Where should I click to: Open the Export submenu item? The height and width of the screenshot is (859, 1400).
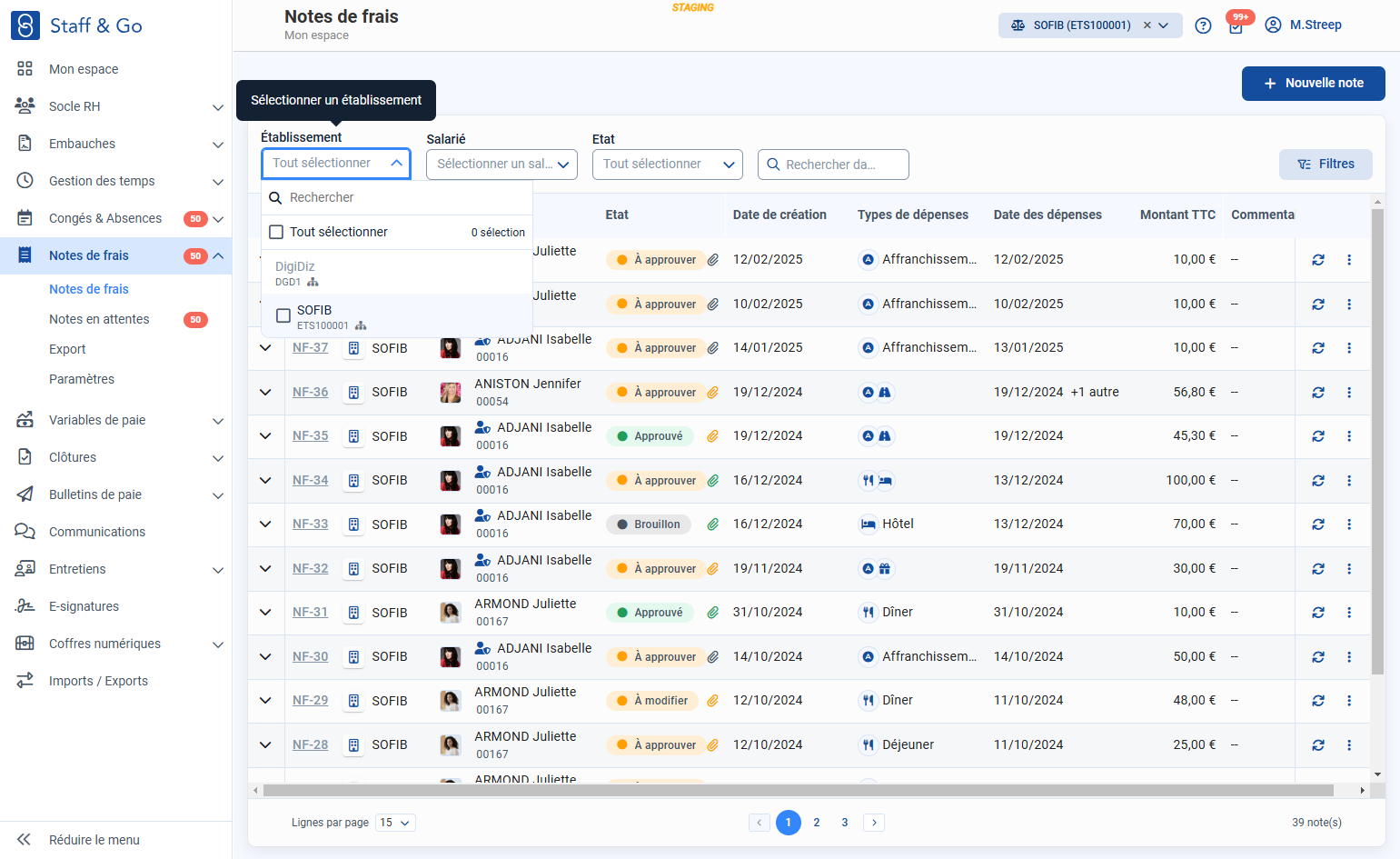point(67,349)
